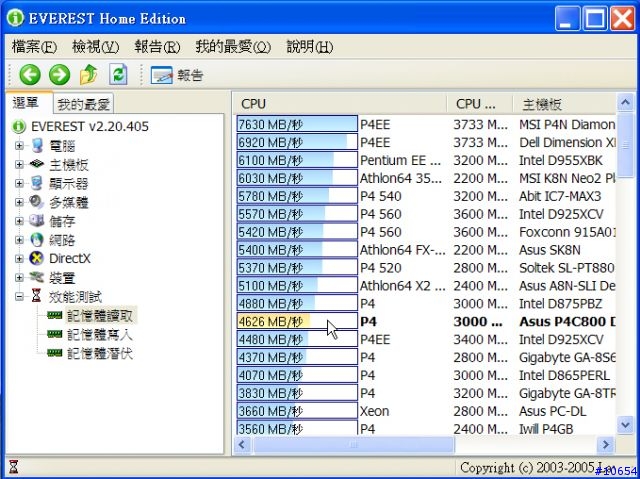Open the 報告 report toolbar button
The image size is (640, 479).
pos(176,75)
